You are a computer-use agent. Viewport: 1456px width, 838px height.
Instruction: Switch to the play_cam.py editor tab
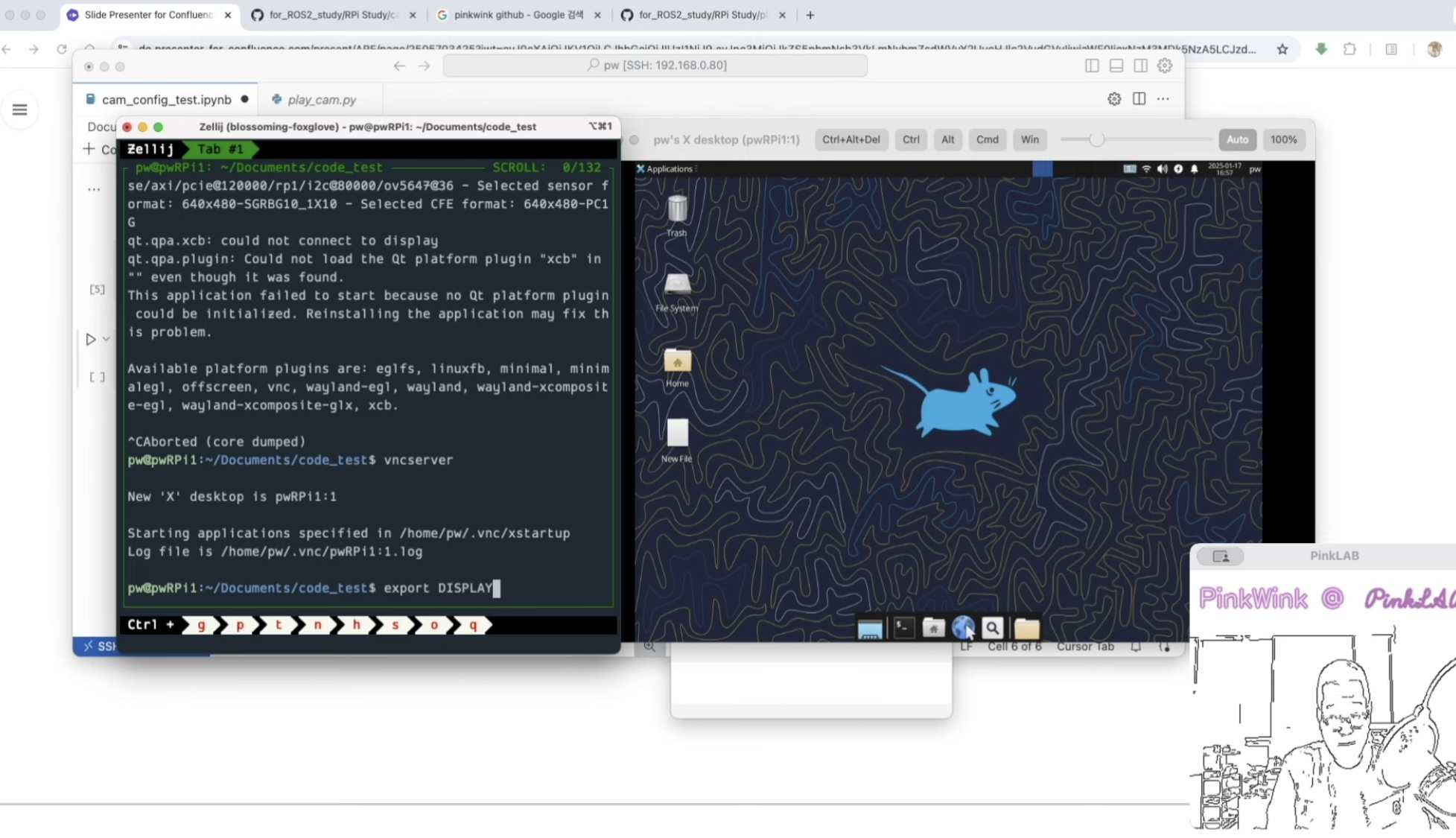coord(321,99)
